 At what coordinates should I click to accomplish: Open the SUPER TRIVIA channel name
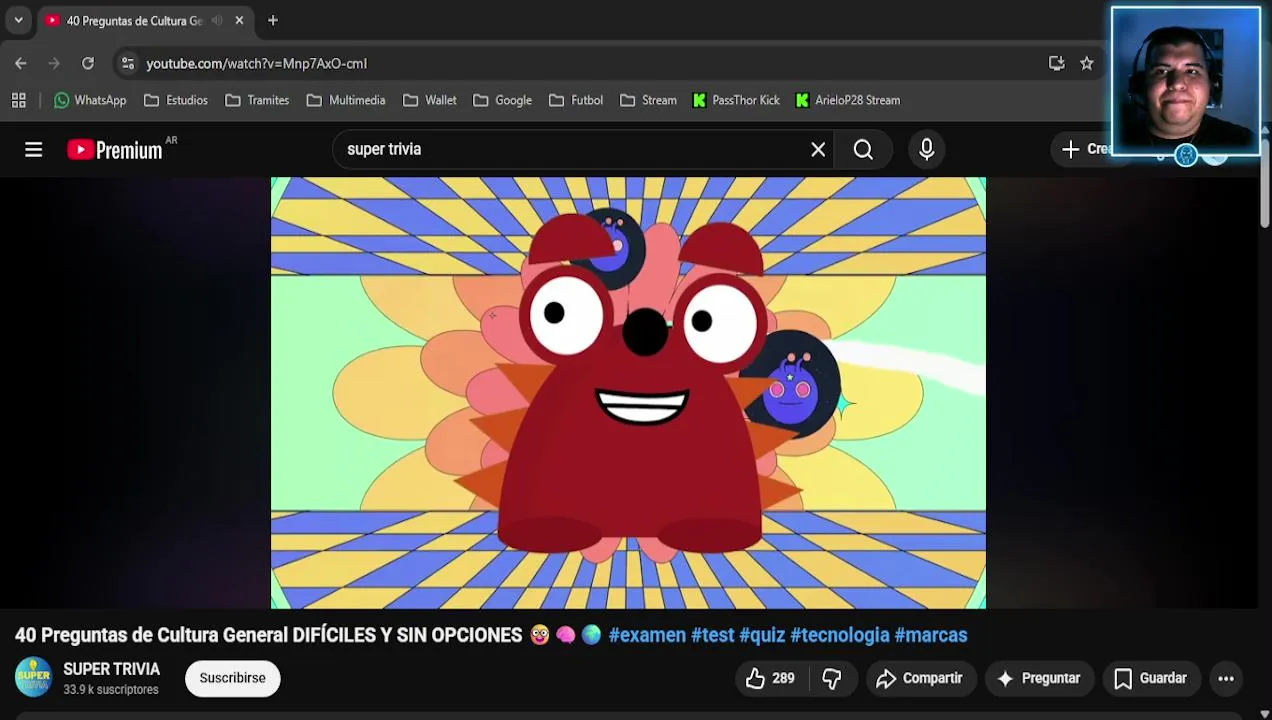tap(111, 669)
